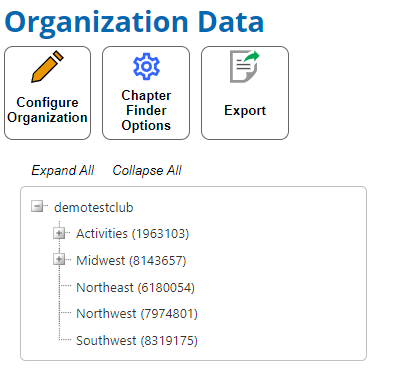The image size is (411, 370).
Task: Expand the Midwest (8143657) node
Action: [x=59, y=259]
